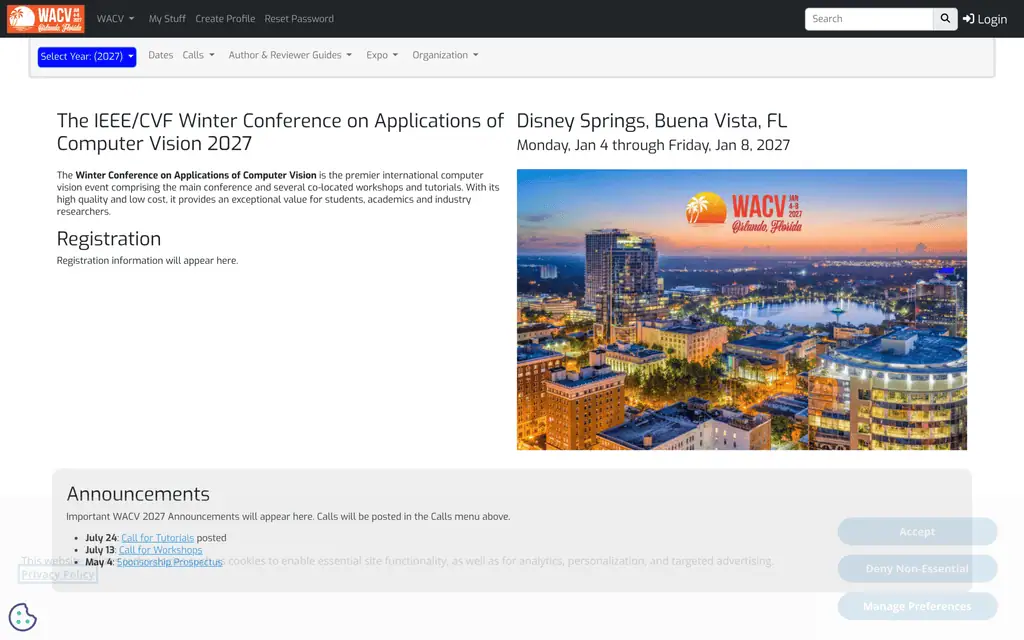
Task: Open the Select Year (2027) dropdown
Action: [x=87, y=57]
